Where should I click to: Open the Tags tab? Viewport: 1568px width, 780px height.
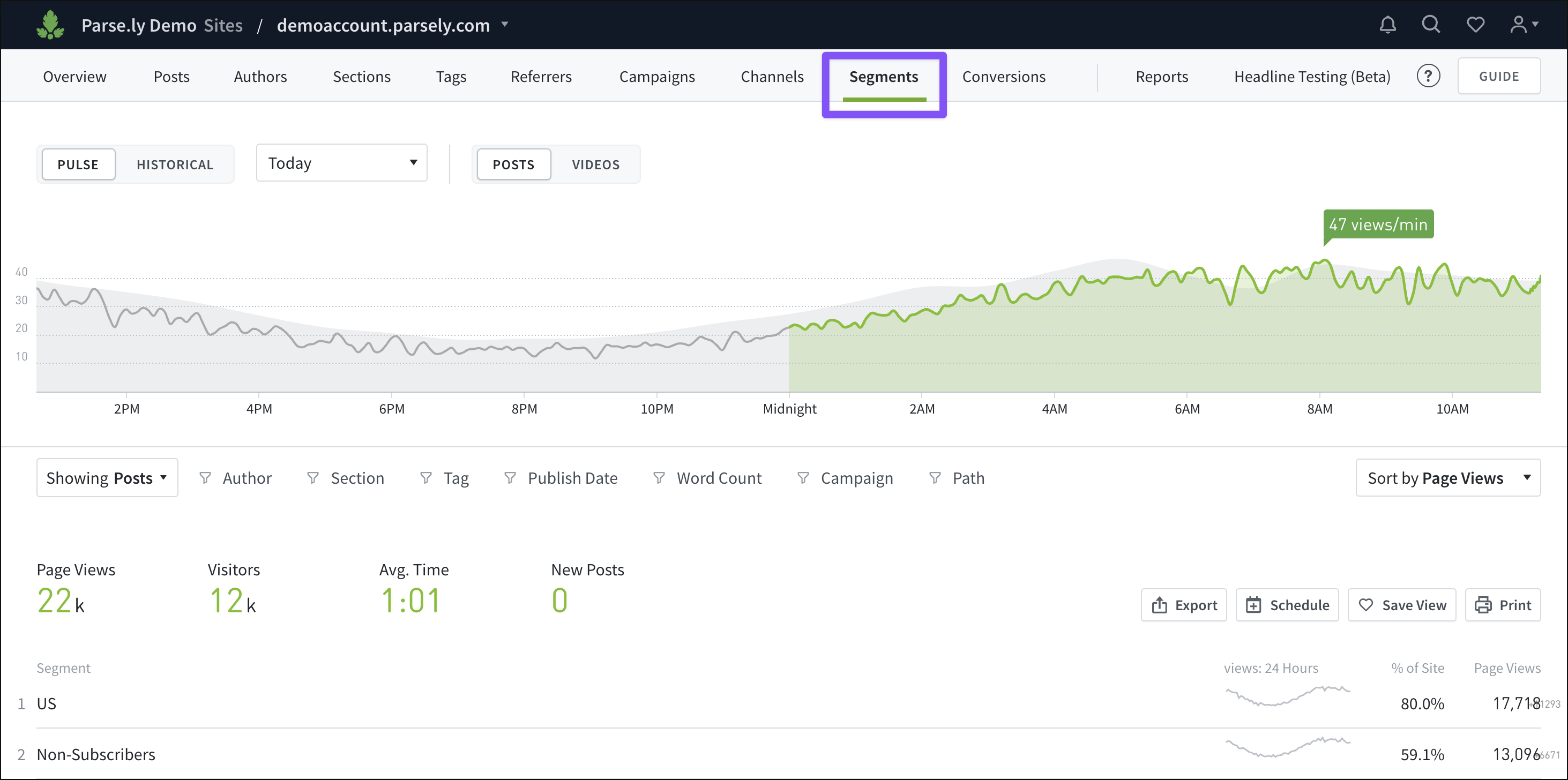(x=451, y=77)
